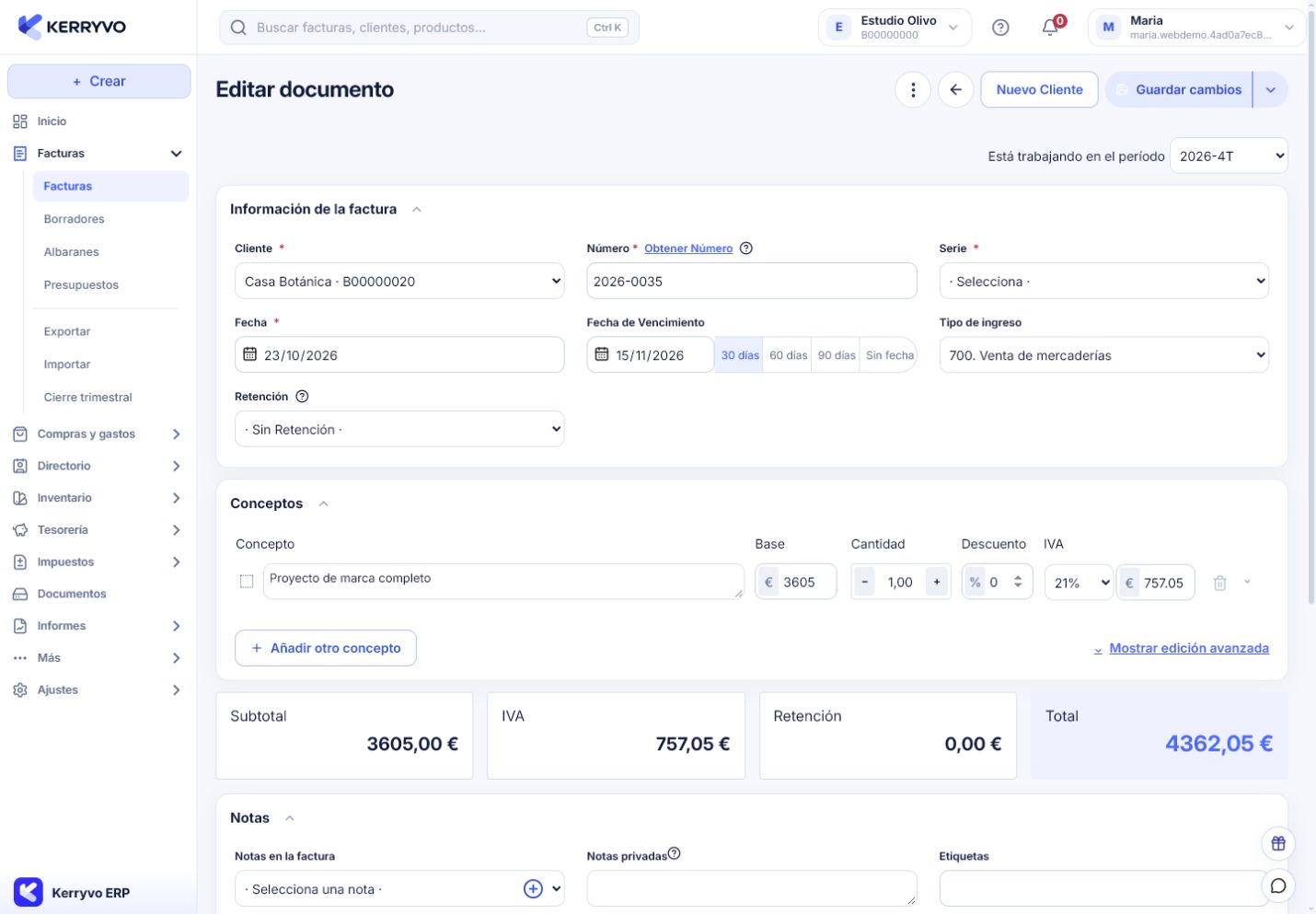Screen dimensions: 1316x914
Task: Open the arrow dropdown next to Guardar cambios
Action: [1271, 89]
